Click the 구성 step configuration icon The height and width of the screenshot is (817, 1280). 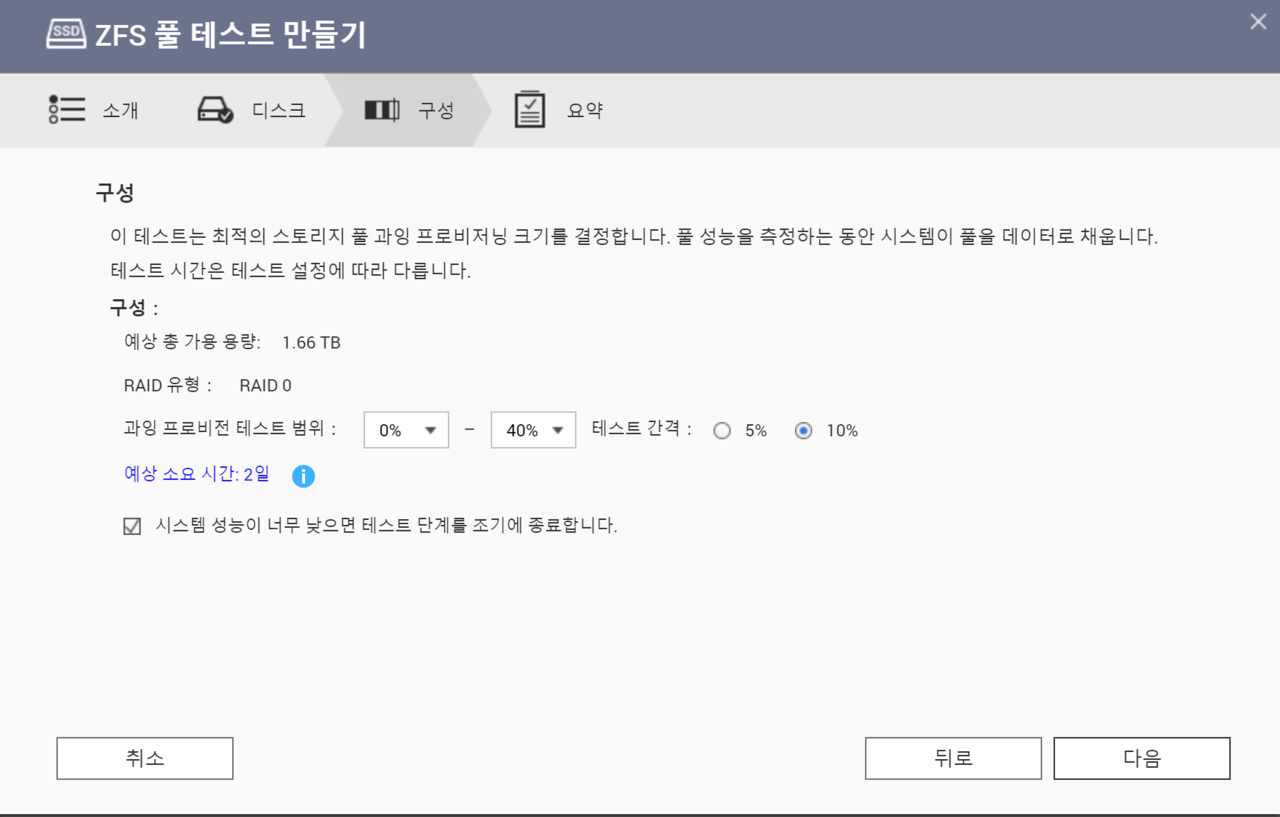pos(381,110)
